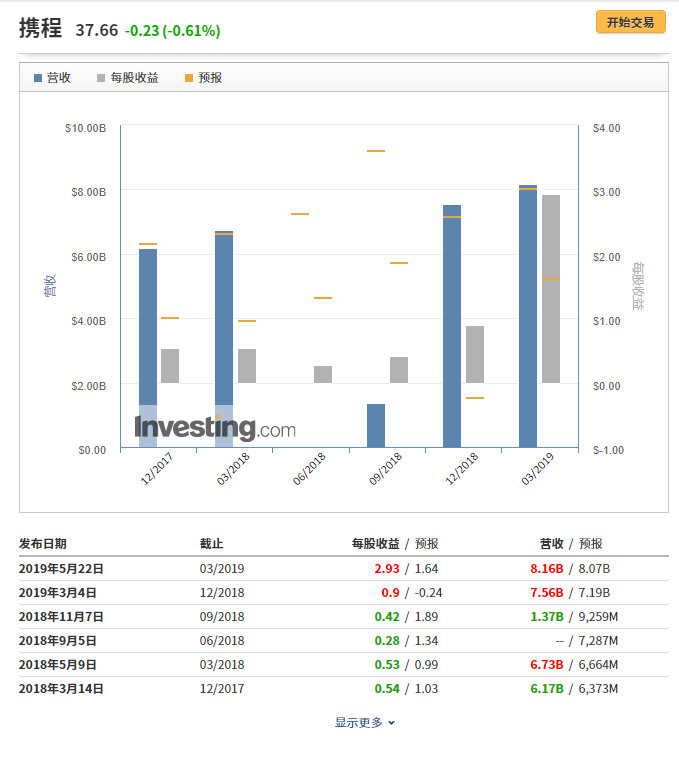Expand 显示更多 earnings rows
679x757 pixels.
tap(358, 723)
